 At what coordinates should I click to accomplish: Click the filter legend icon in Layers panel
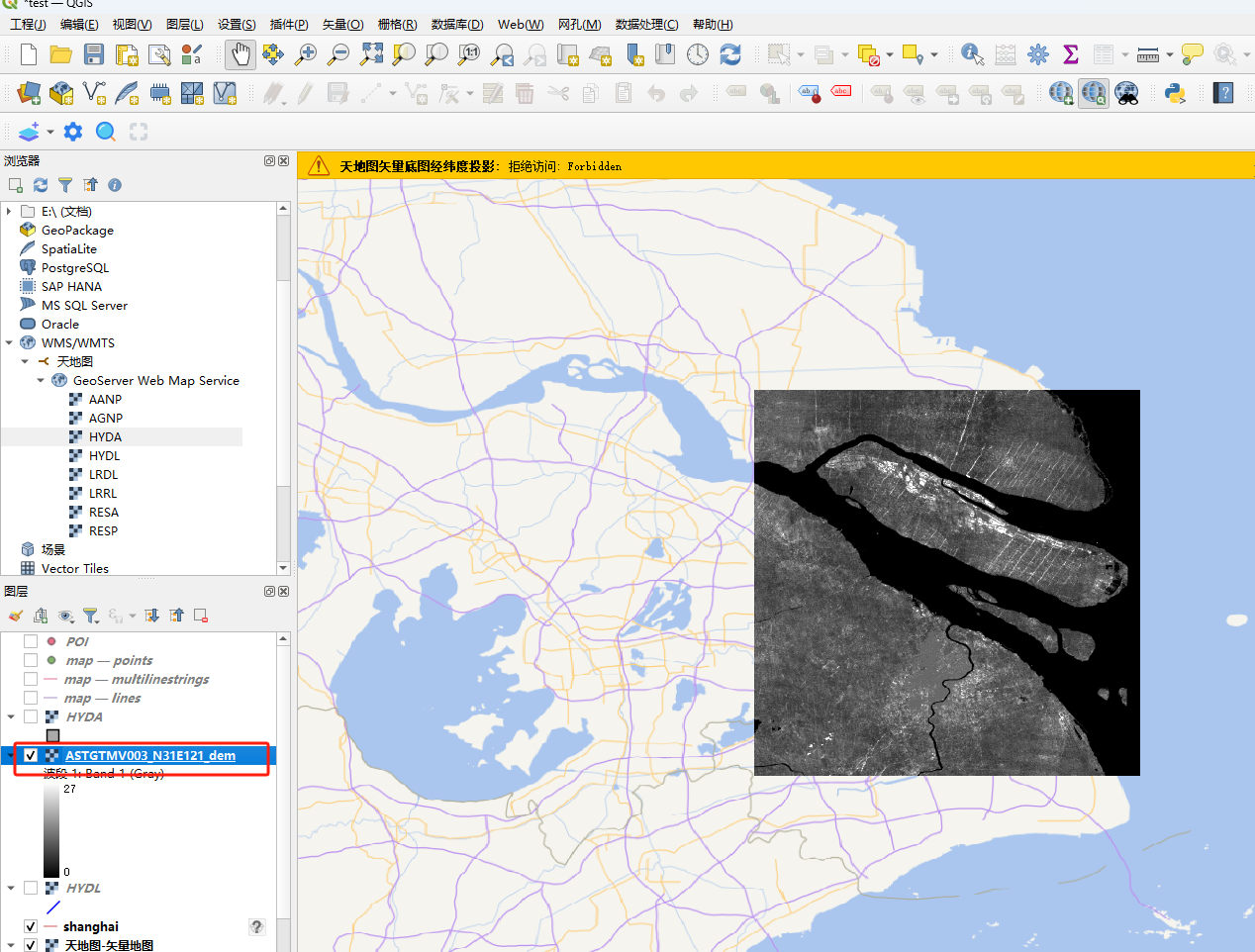90,616
